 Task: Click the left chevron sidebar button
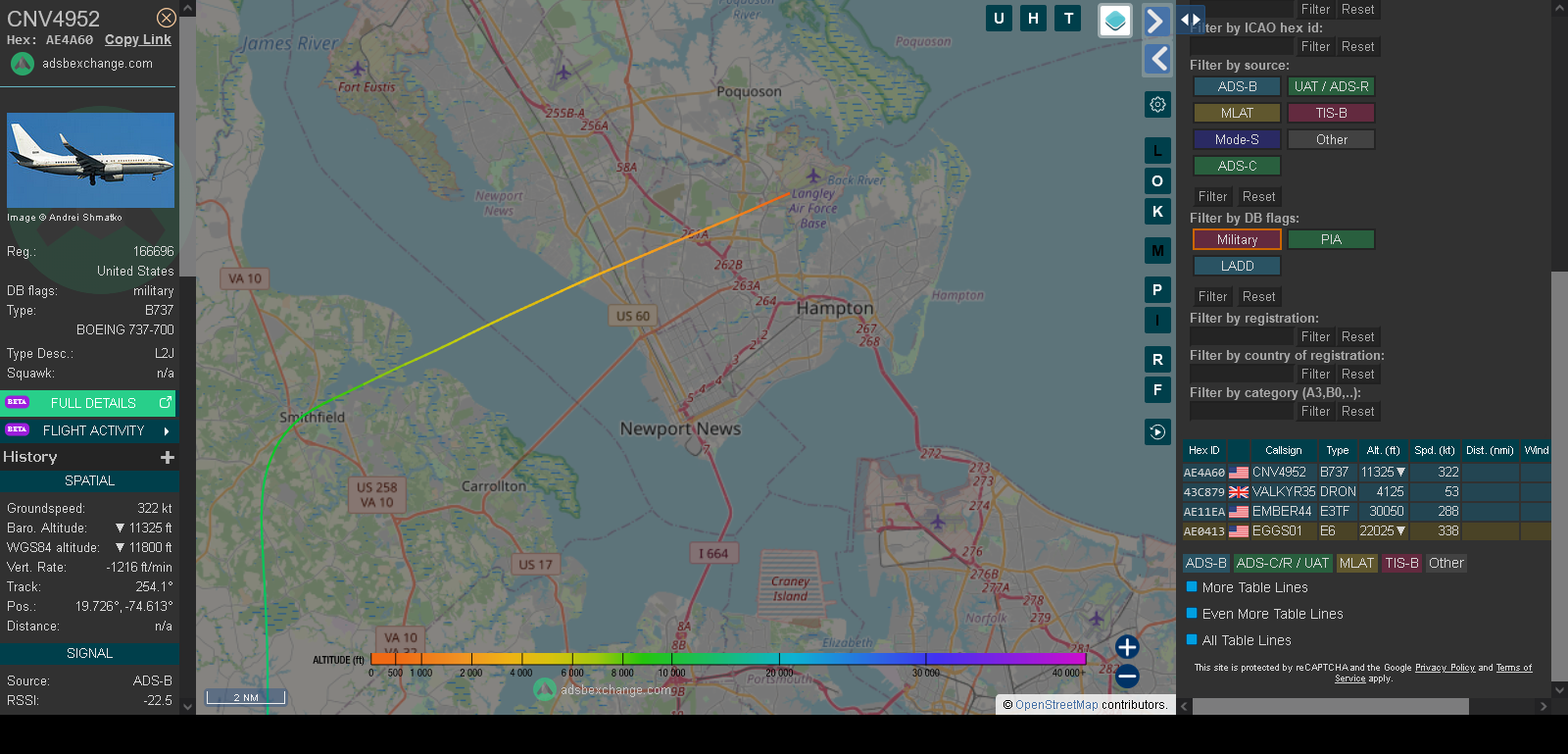[1157, 60]
